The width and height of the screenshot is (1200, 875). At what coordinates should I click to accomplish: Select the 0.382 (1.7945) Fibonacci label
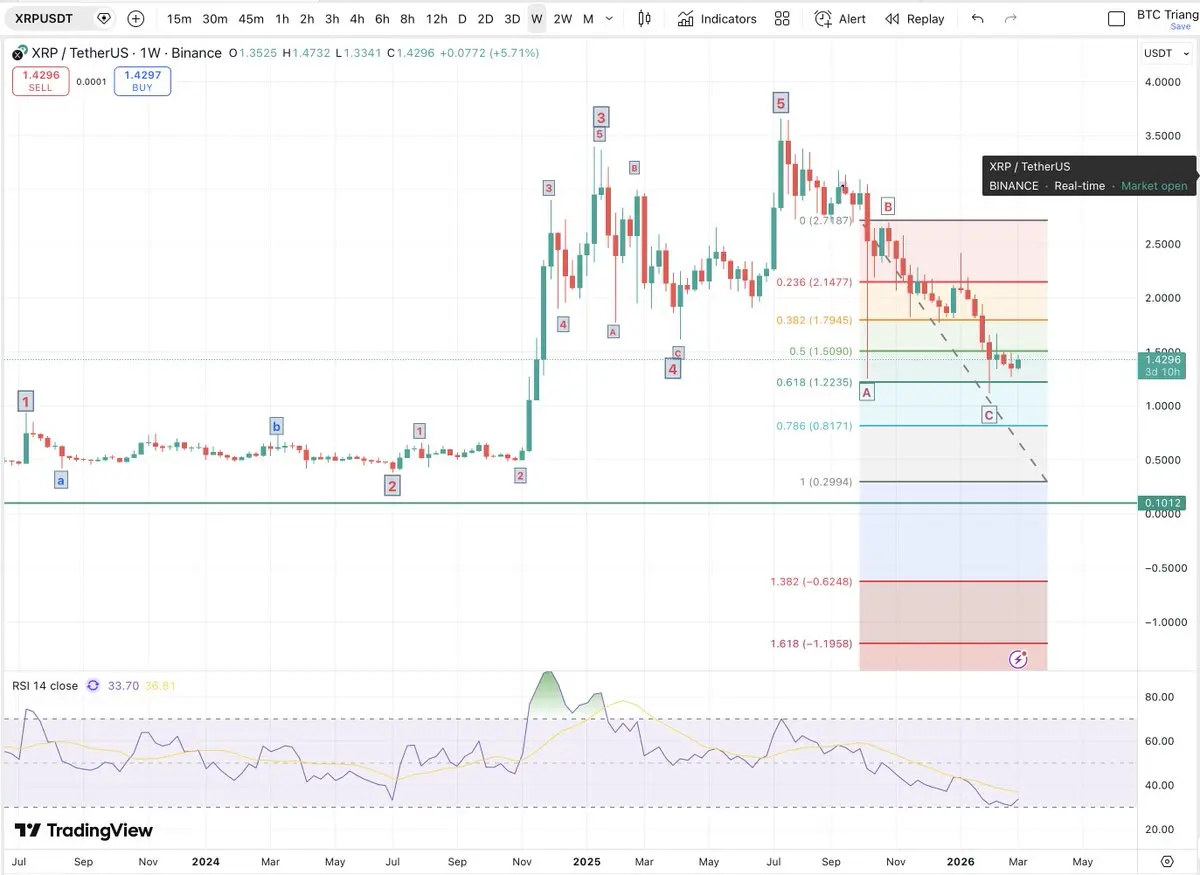tap(814, 320)
